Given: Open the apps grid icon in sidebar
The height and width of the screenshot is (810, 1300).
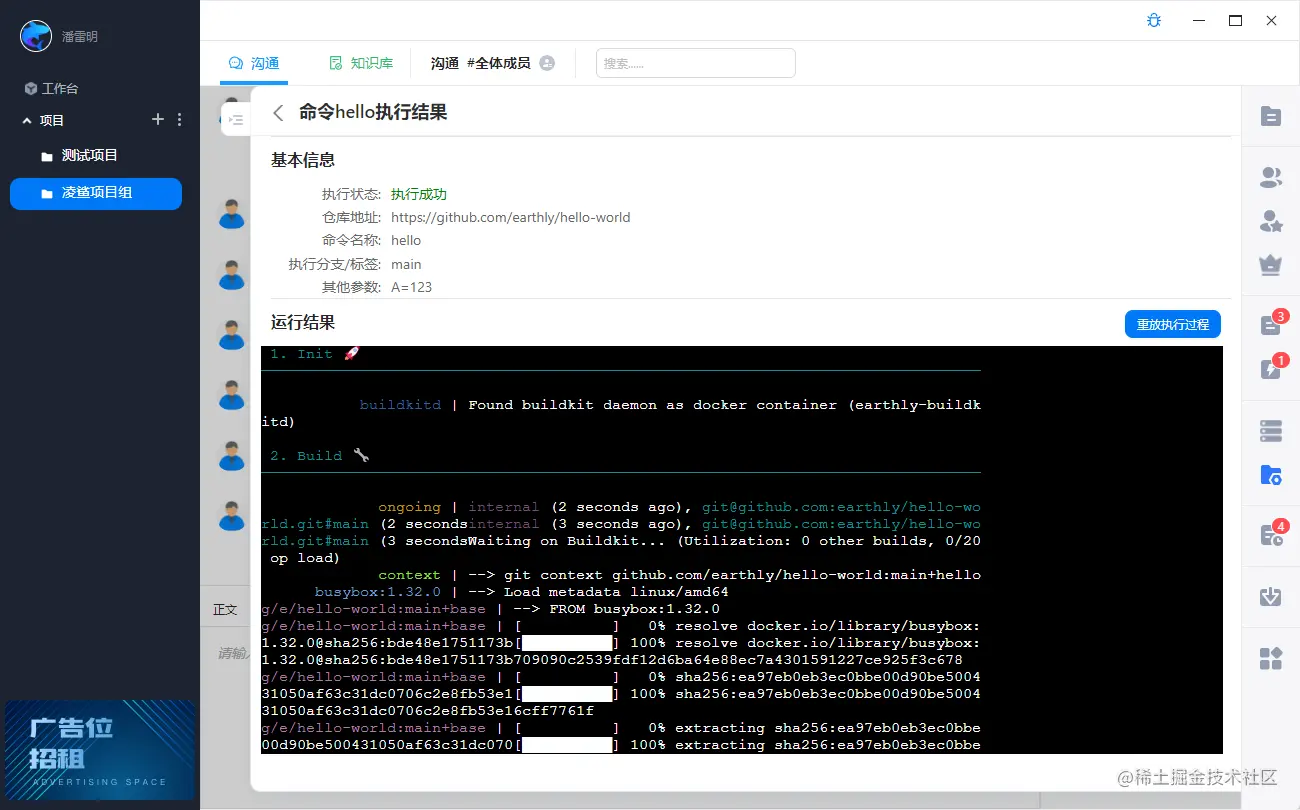Looking at the screenshot, I should 1271,658.
